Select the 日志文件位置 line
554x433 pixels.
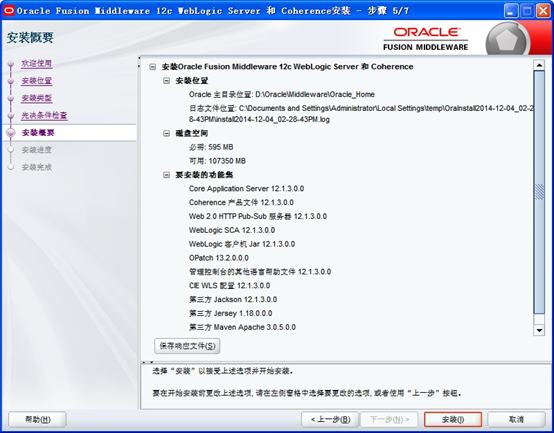pyautogui.click(x=361, y=114)
